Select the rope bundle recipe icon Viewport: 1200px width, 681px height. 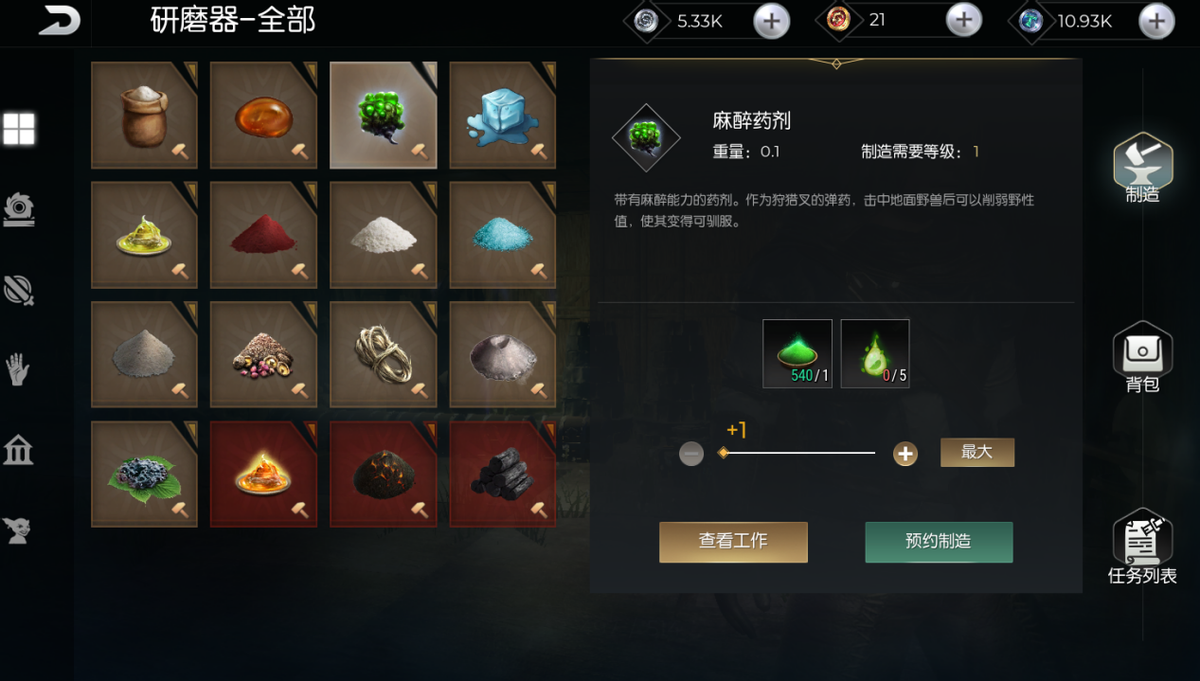click(383, 355)
